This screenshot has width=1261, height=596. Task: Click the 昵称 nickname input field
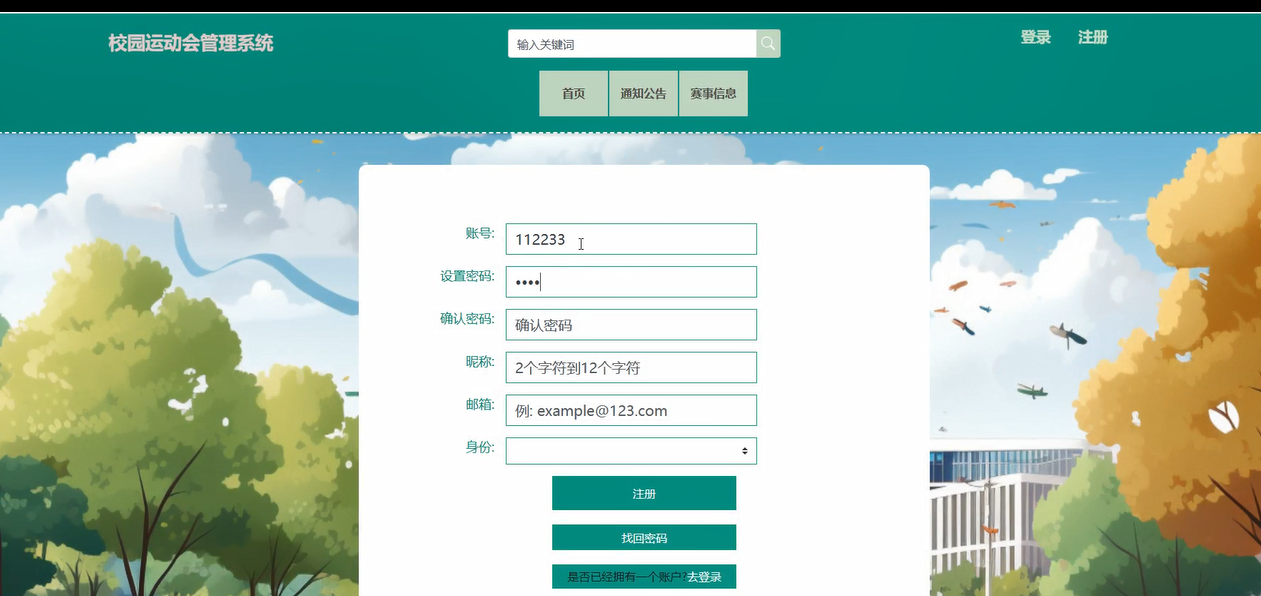pyautogui.click(x=631, y=367)
